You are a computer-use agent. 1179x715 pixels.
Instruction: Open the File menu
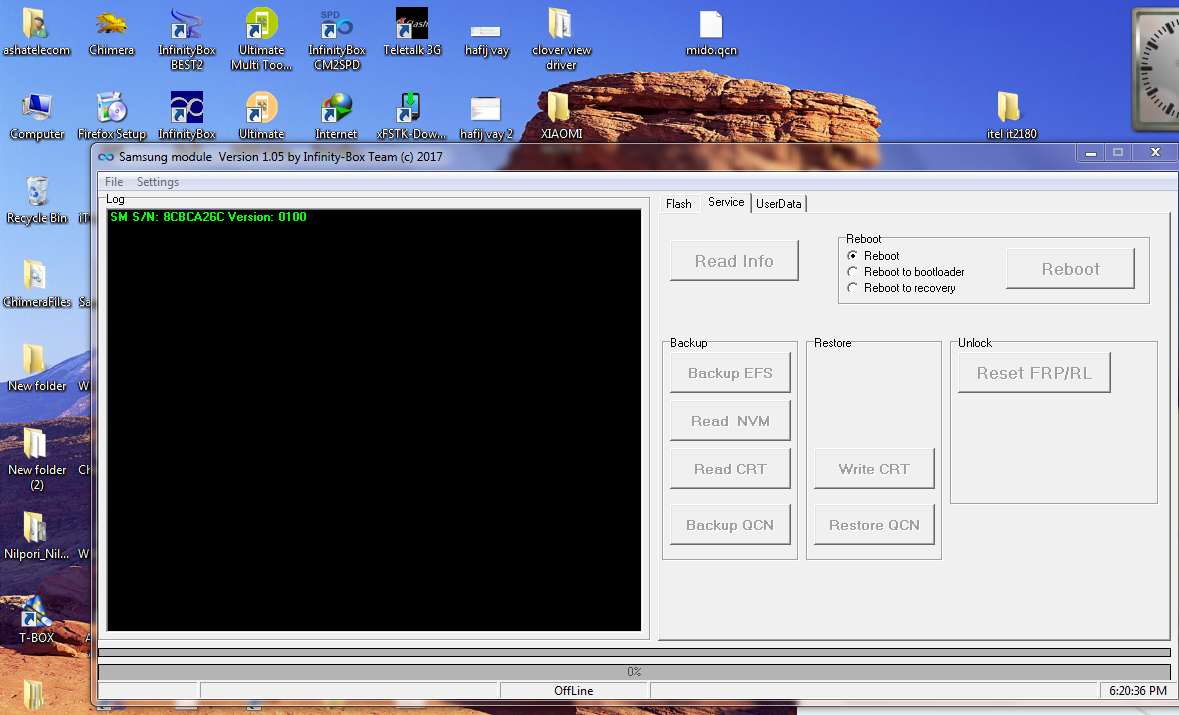pos(114,182)
